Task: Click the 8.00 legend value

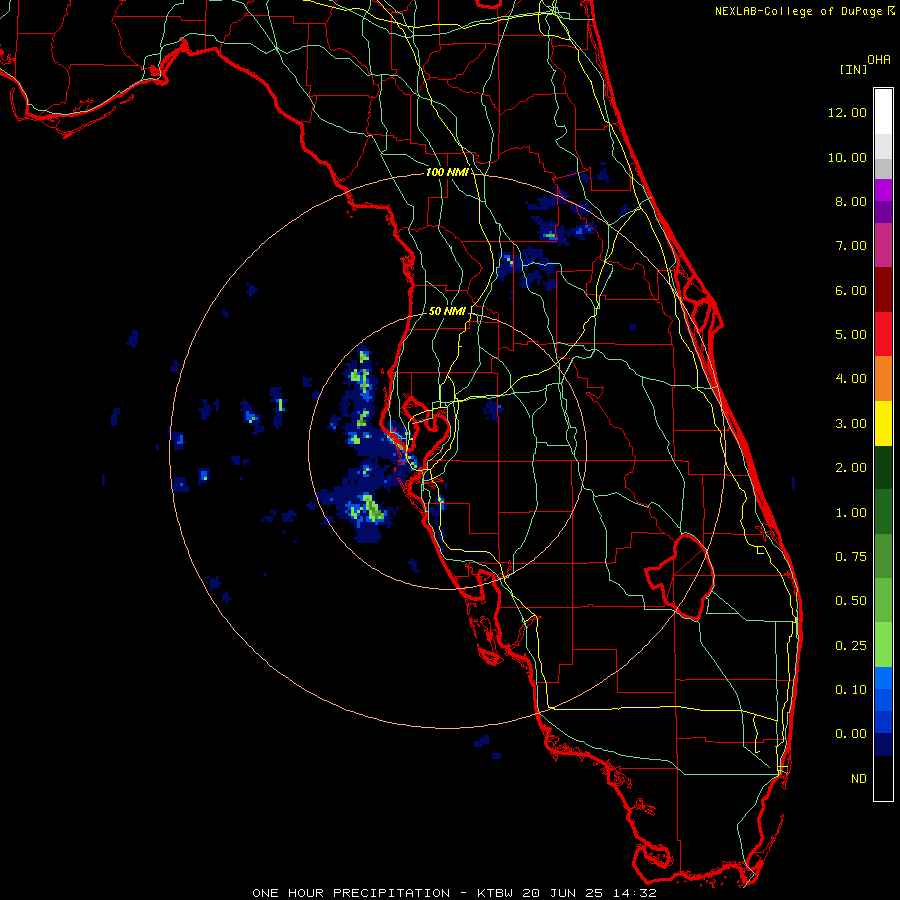Action: pos(851,201)
